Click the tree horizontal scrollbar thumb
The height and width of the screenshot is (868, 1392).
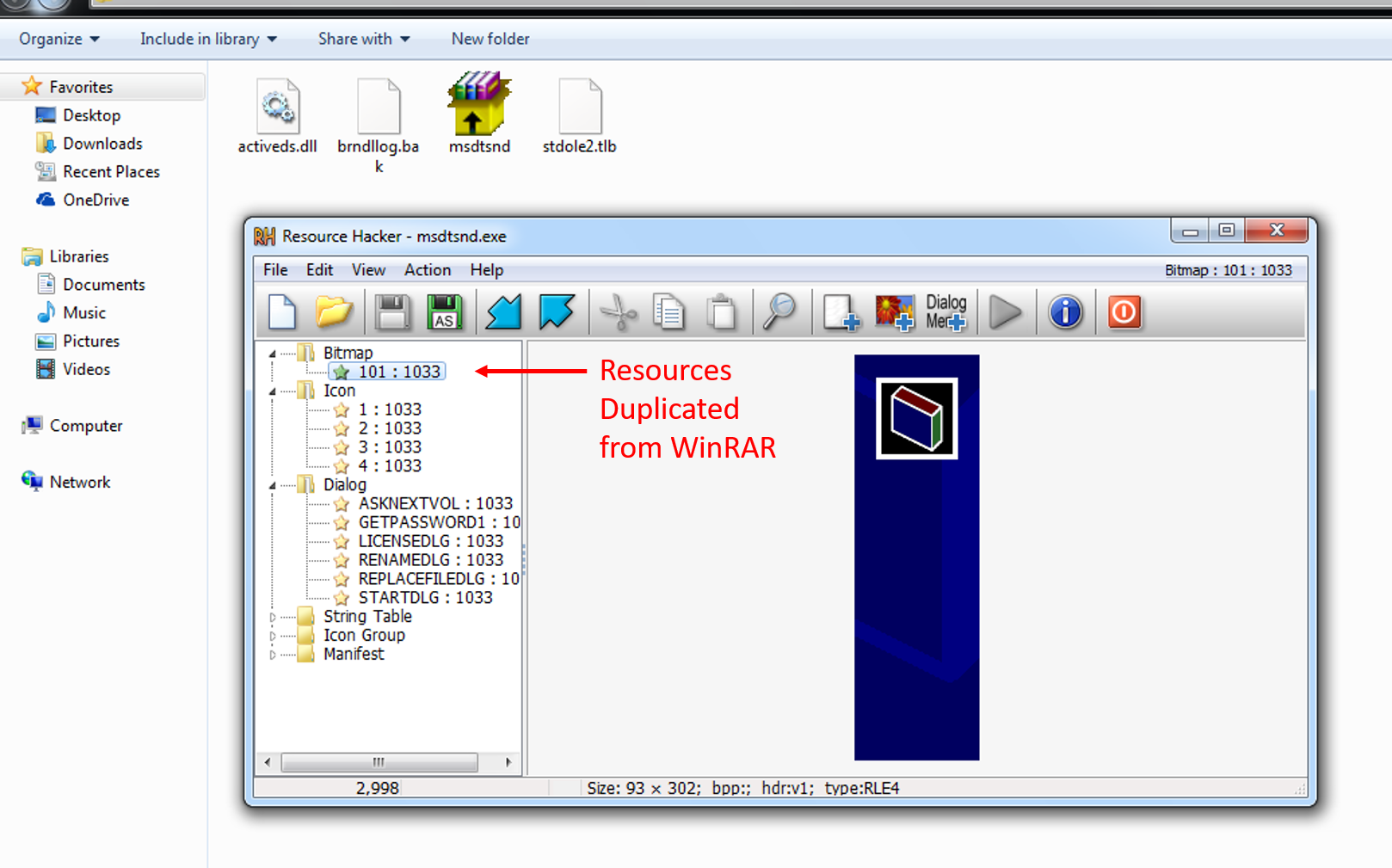(x=379, y=762)
